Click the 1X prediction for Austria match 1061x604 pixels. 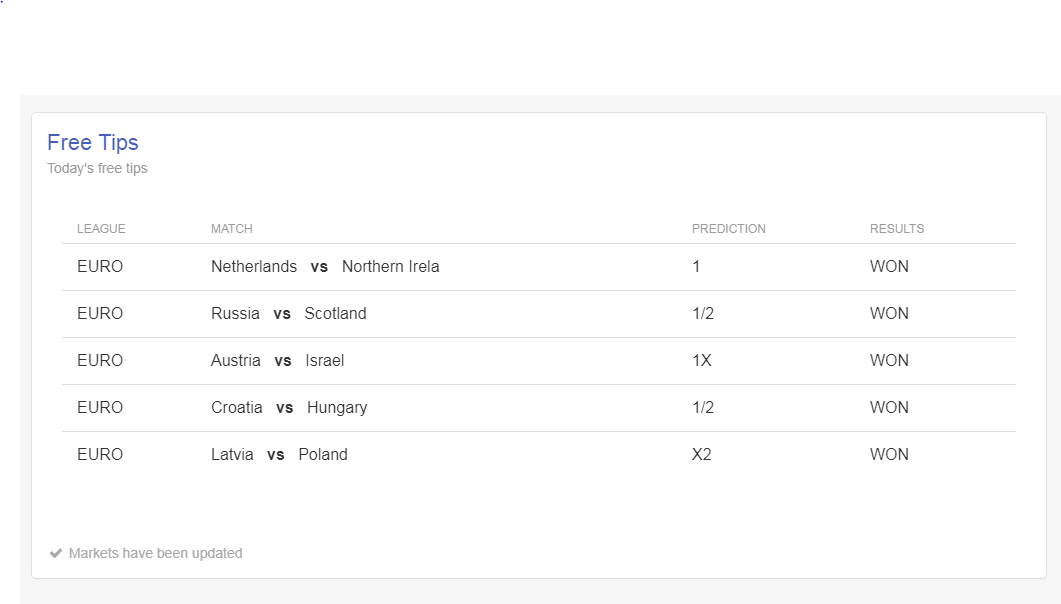702,361
